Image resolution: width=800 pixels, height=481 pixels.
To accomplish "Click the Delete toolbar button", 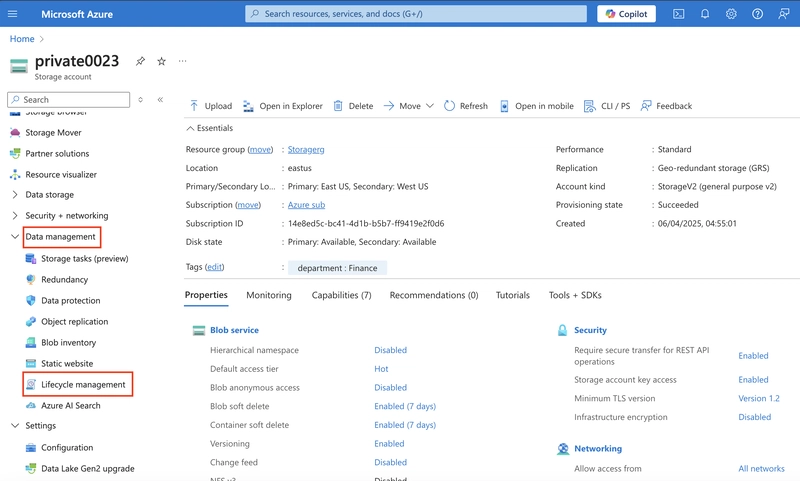I will pyautogui.click(x=353, y=106).
